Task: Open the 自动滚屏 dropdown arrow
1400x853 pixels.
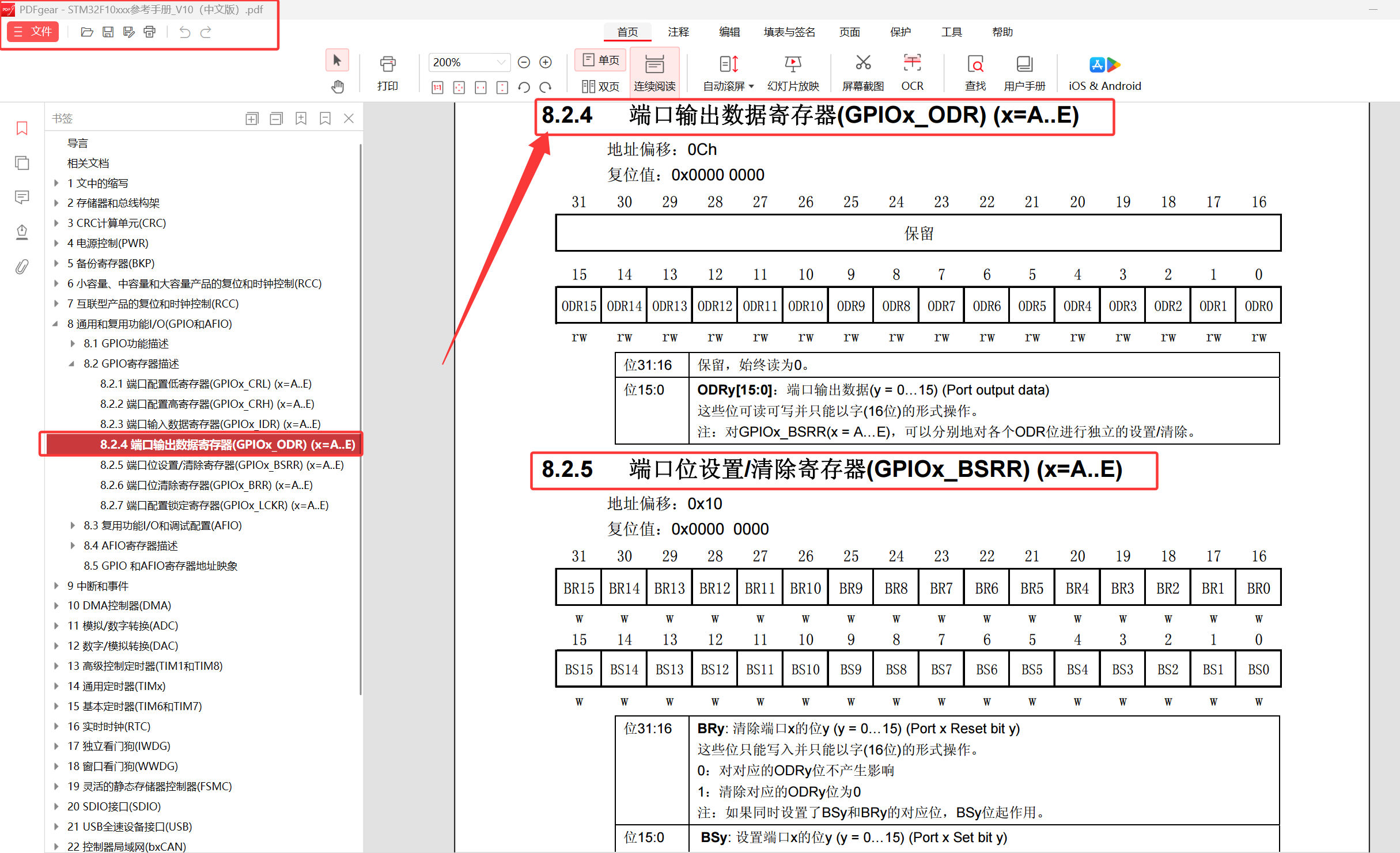Action: click(x=751, y=86)
